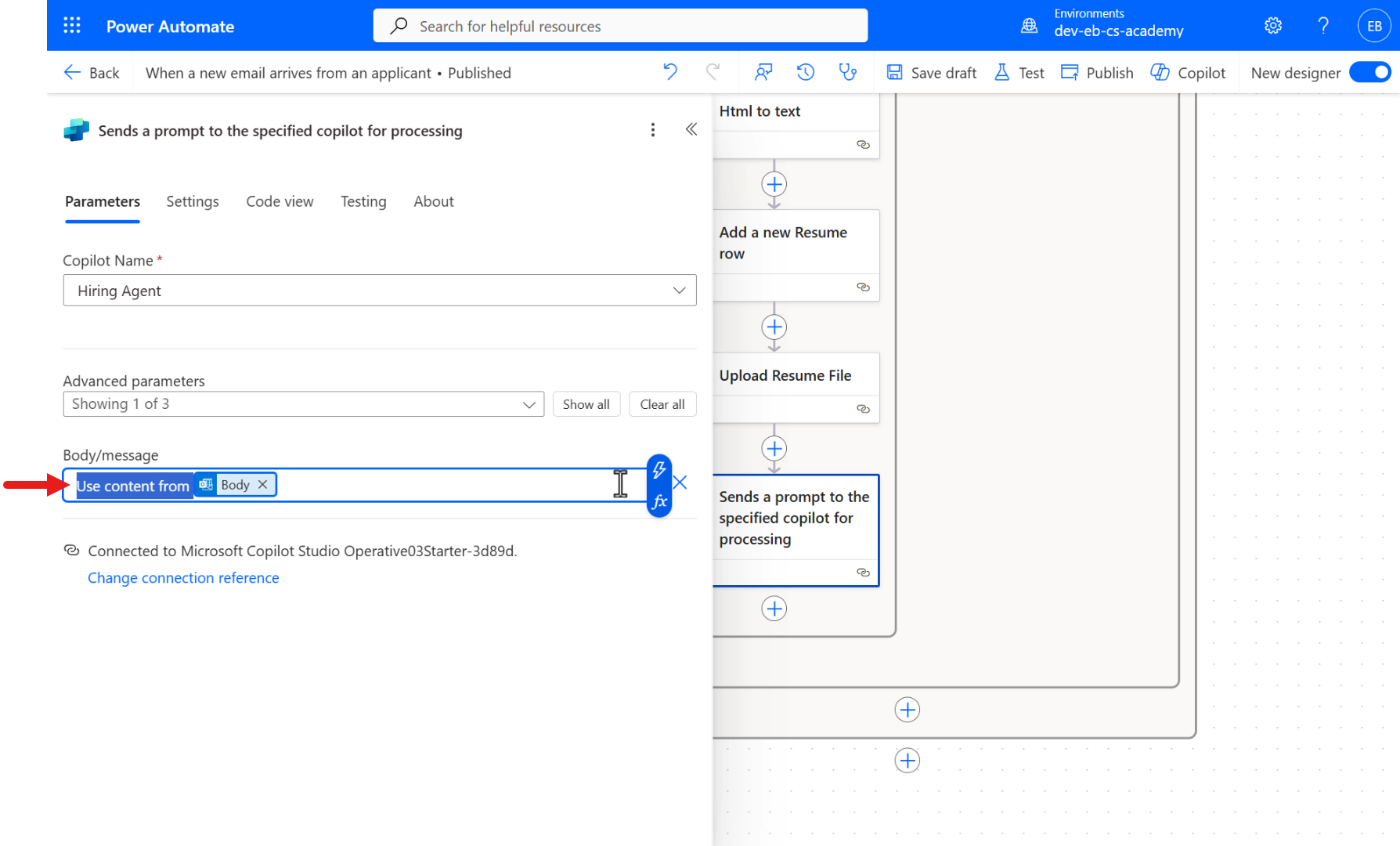
Task: Expand the Advanced parameters dropdown
Action: [x=529, y=404]
